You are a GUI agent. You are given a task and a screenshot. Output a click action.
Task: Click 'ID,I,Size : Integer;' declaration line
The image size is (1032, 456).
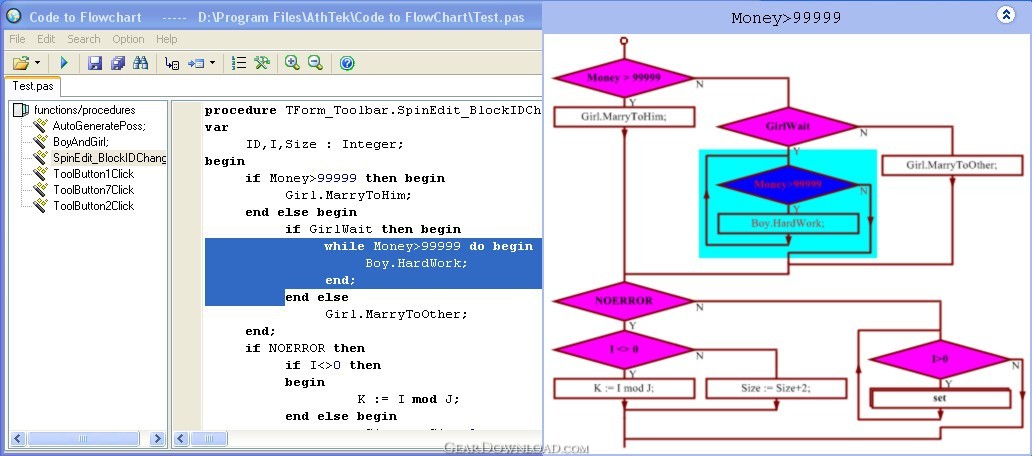click(x=324, y=144)
